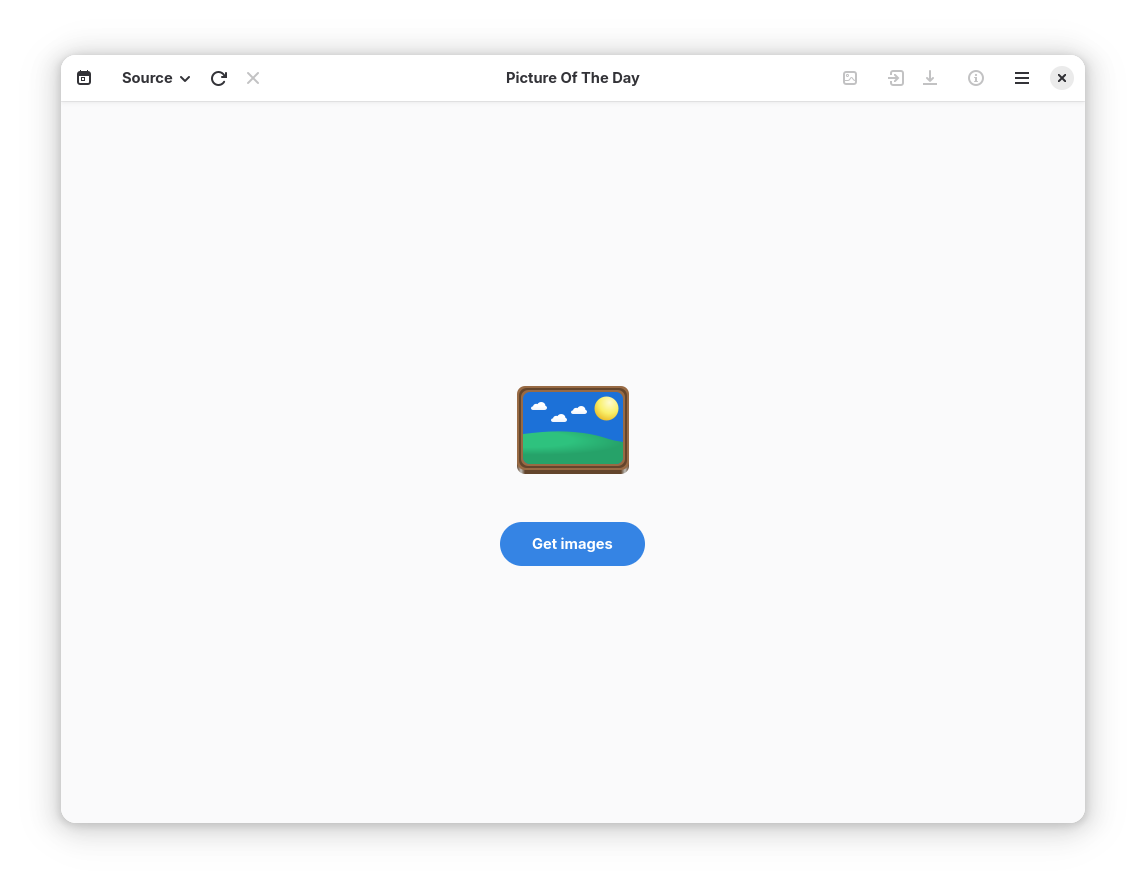This screenshot has width=1146, height=890.
Task: Close the Picture Of The Day window
Action: pos(1062,78)
